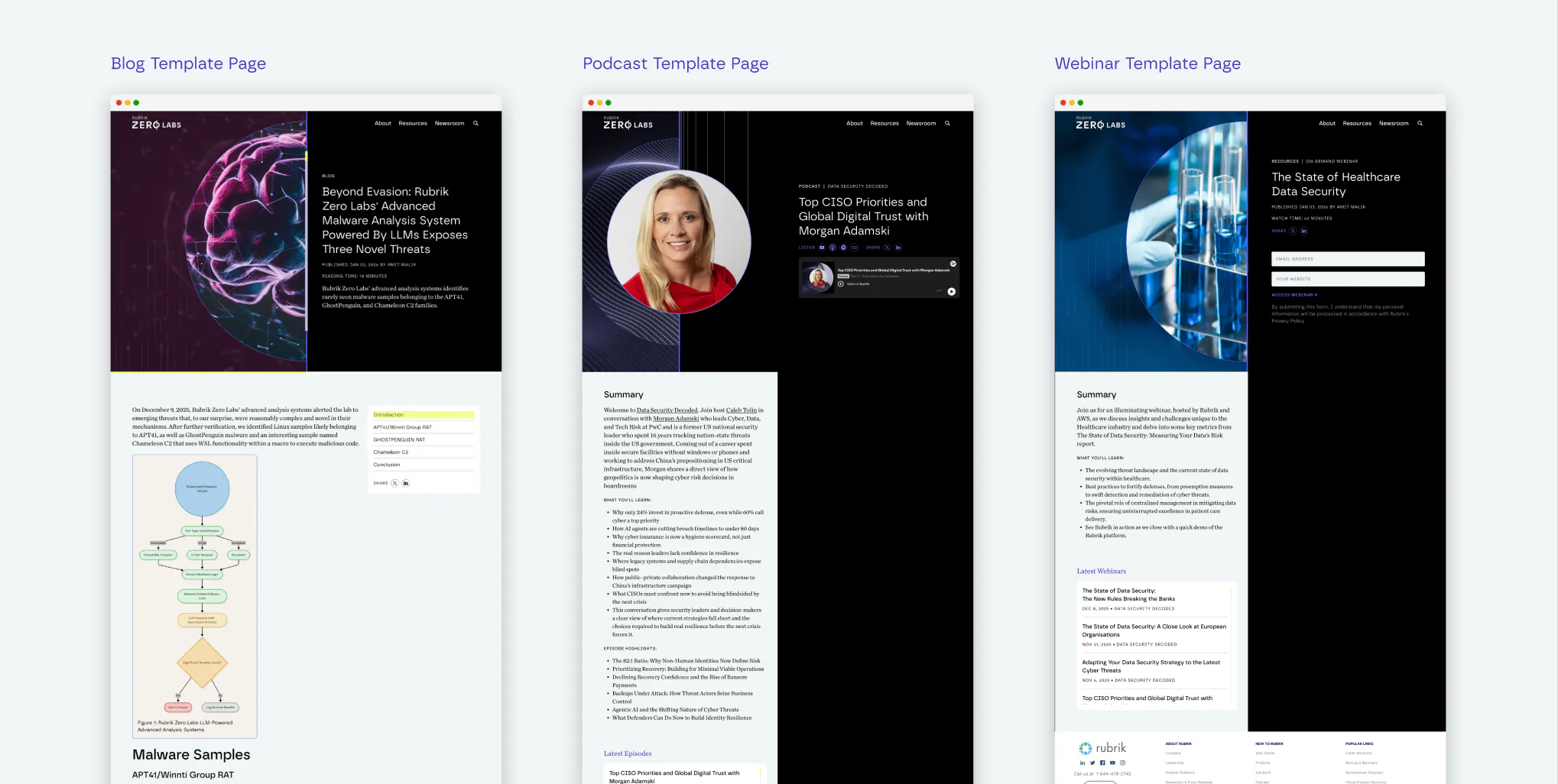The height and width of the screenshot is (784, 1558).
Task: Listen on Apple Podcasts icon
Action: coord(833,248)
